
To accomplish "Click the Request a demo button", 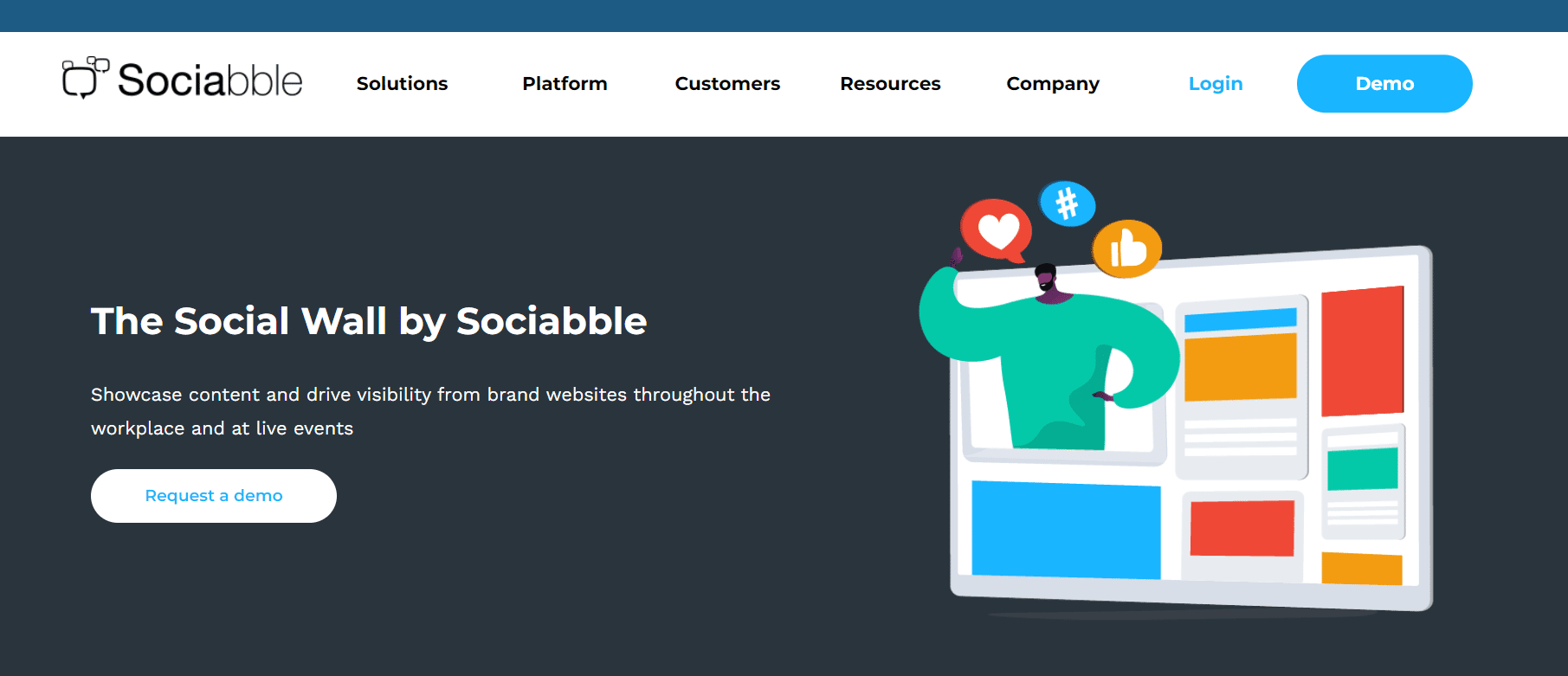I will (x=214, y=496).
